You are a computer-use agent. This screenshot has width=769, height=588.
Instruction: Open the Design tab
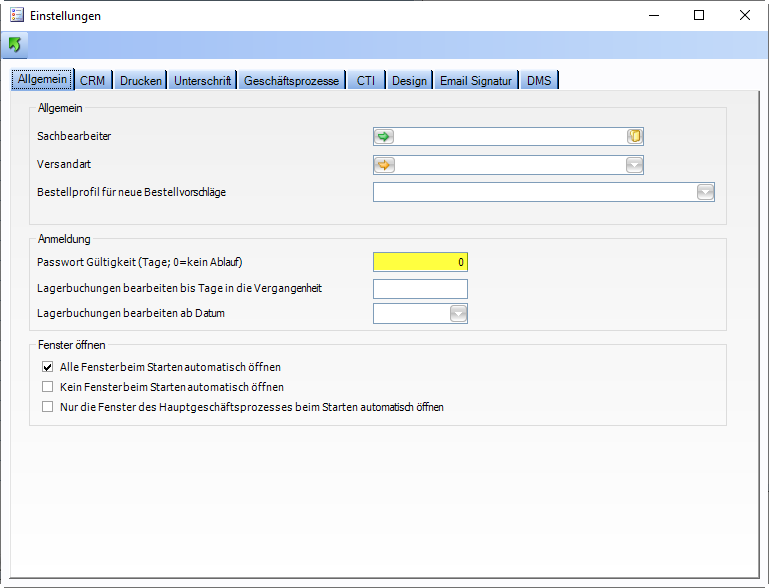pos(409,81)
